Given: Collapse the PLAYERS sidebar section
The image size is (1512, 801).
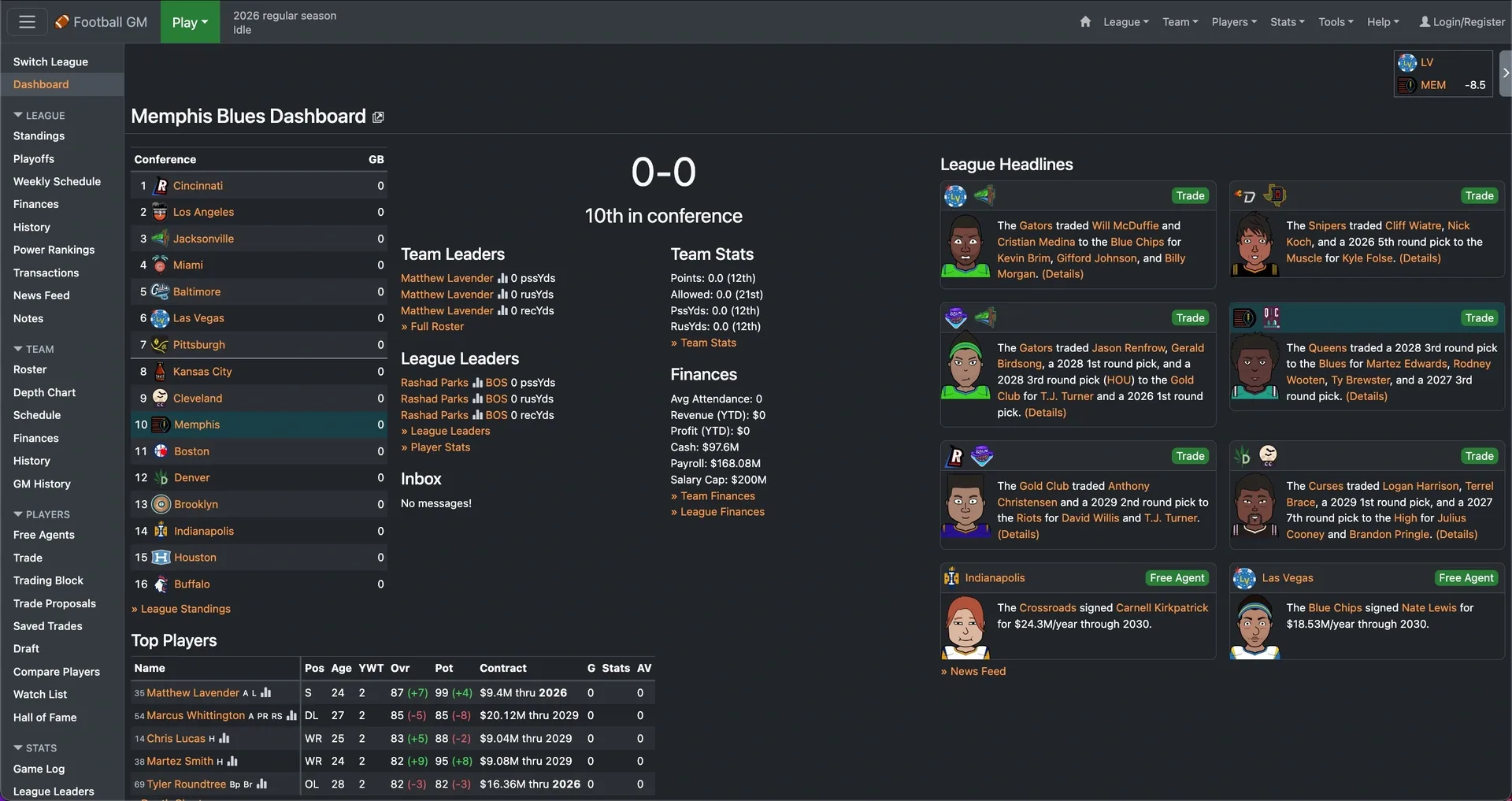Looking at the screenshot, I should click(42, 514).
